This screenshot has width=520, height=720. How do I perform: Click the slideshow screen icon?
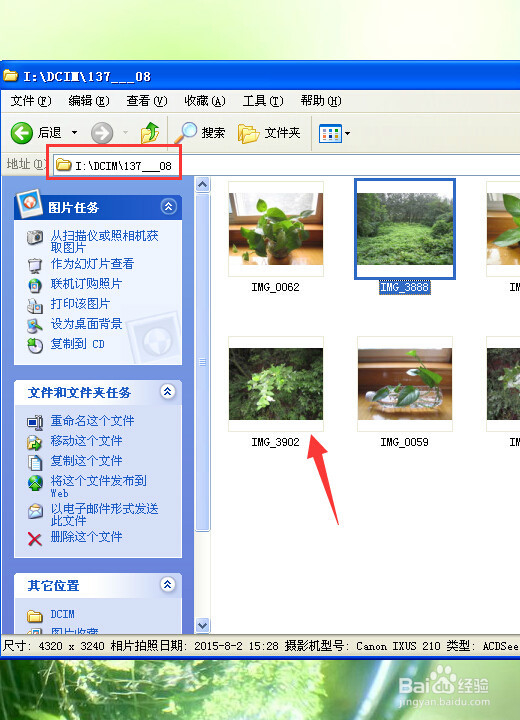pyautogui.click(x=35, y=265)
